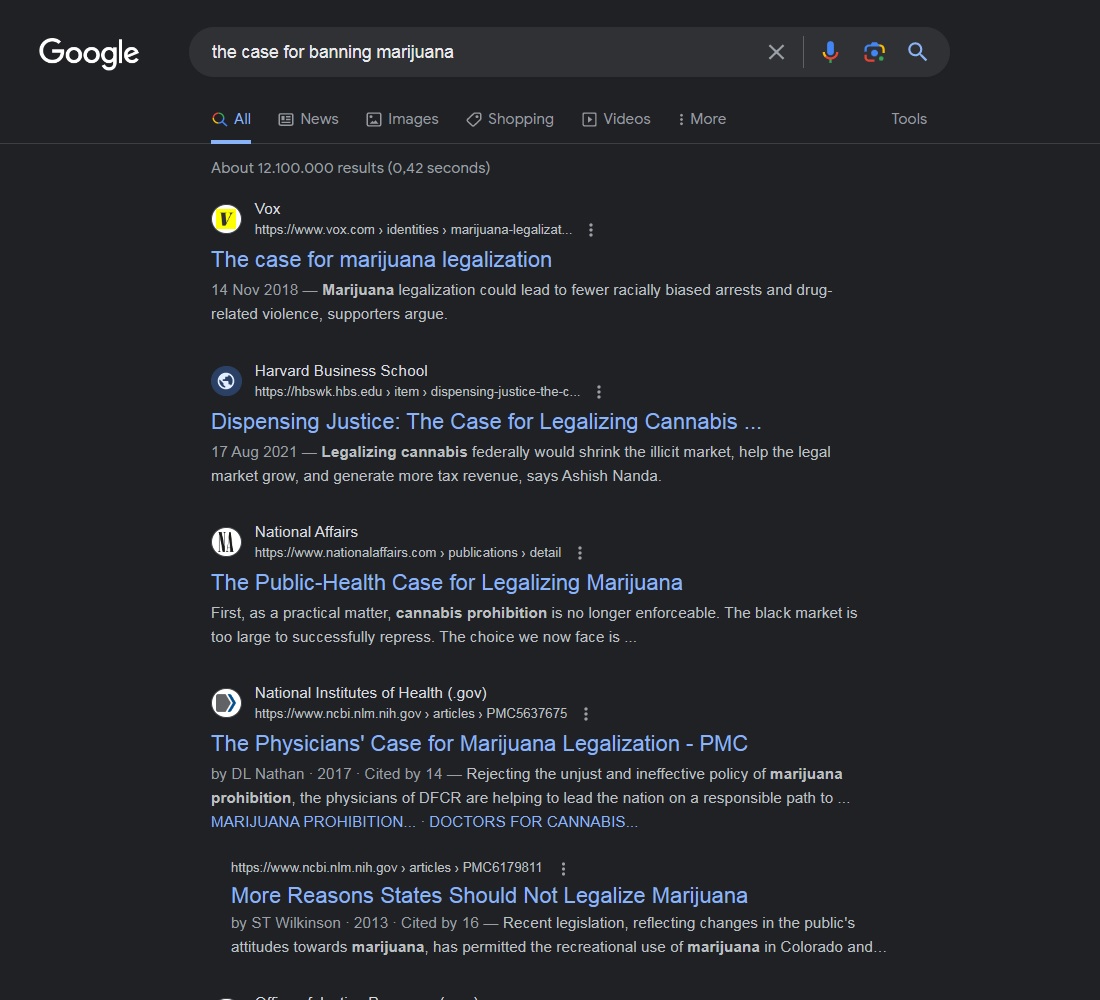The height and width of the screenshot is (1000, 1100).
Task: Open options menu for PMC5637675 result
Action: click(x=586, y=714)
